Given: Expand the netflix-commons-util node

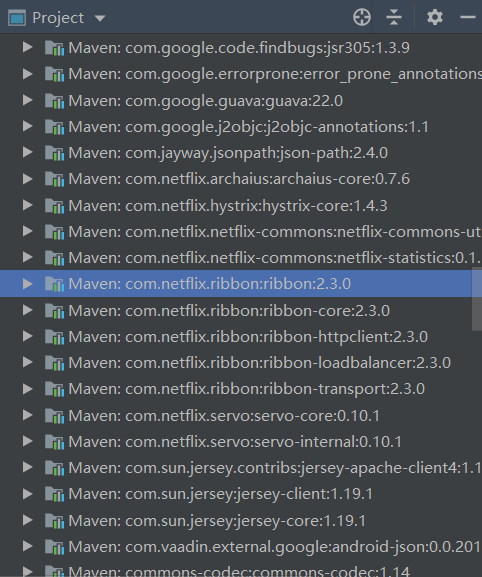Looking at the screenshot, I should tap(28, 231).
